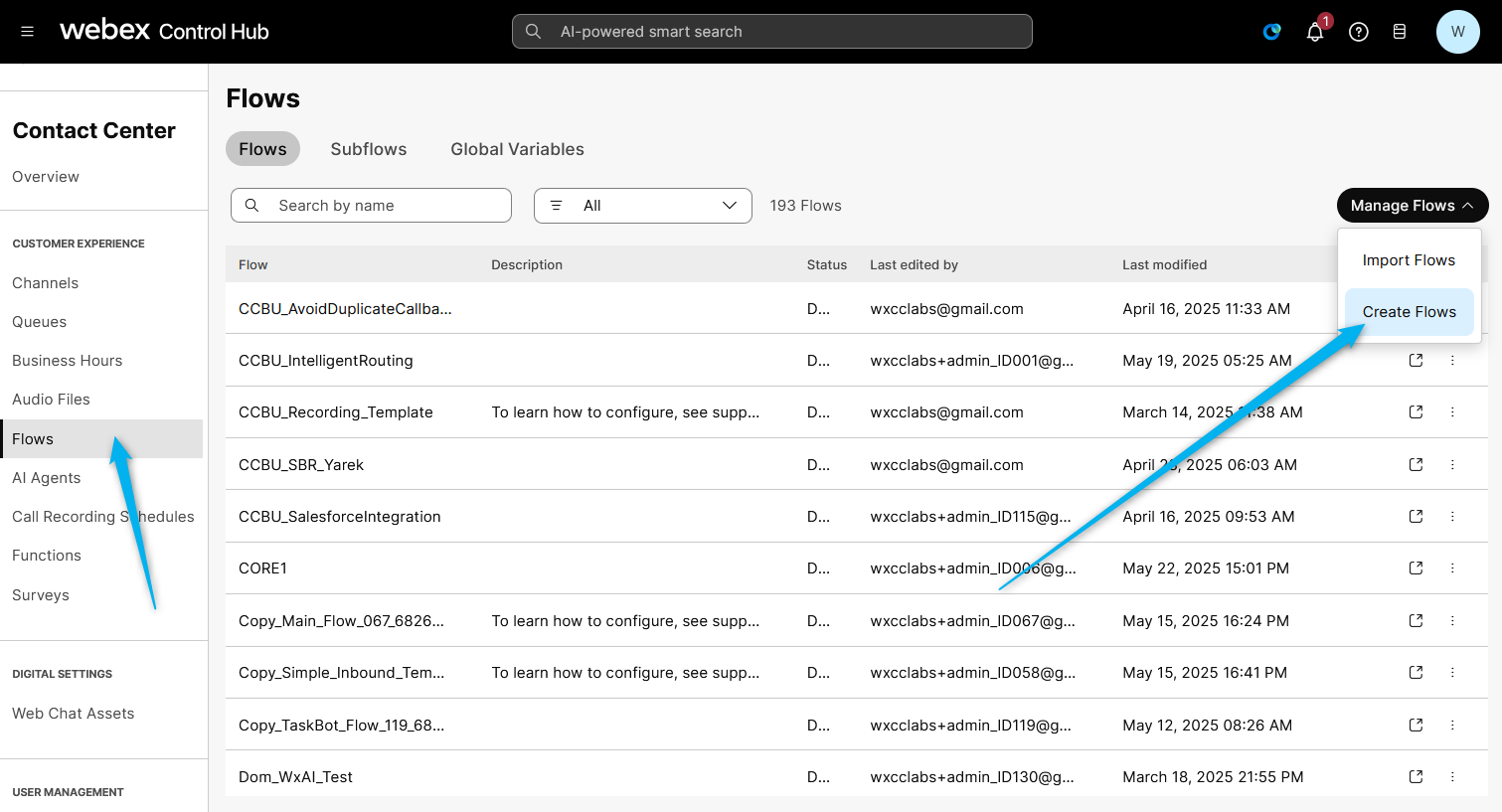This screenshot has width=1502, height=812.
Task: Click the user avatar W icon
Action: pyautogui.click(x=1457, y=32)
